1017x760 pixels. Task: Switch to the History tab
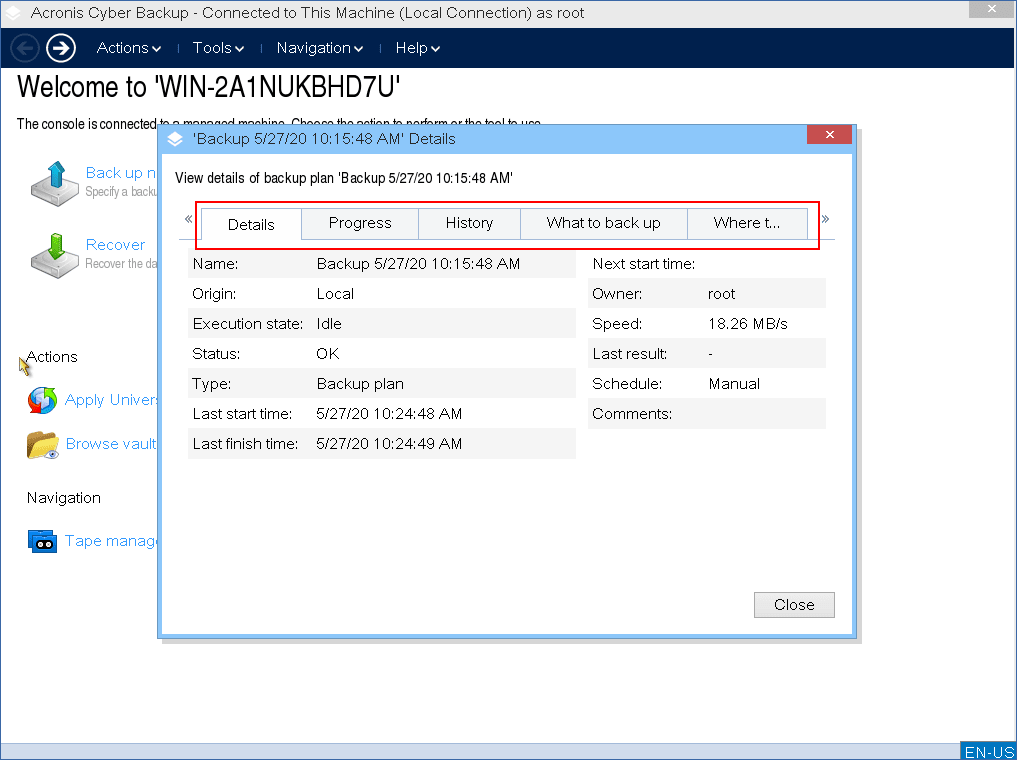[x=469, y=223]
